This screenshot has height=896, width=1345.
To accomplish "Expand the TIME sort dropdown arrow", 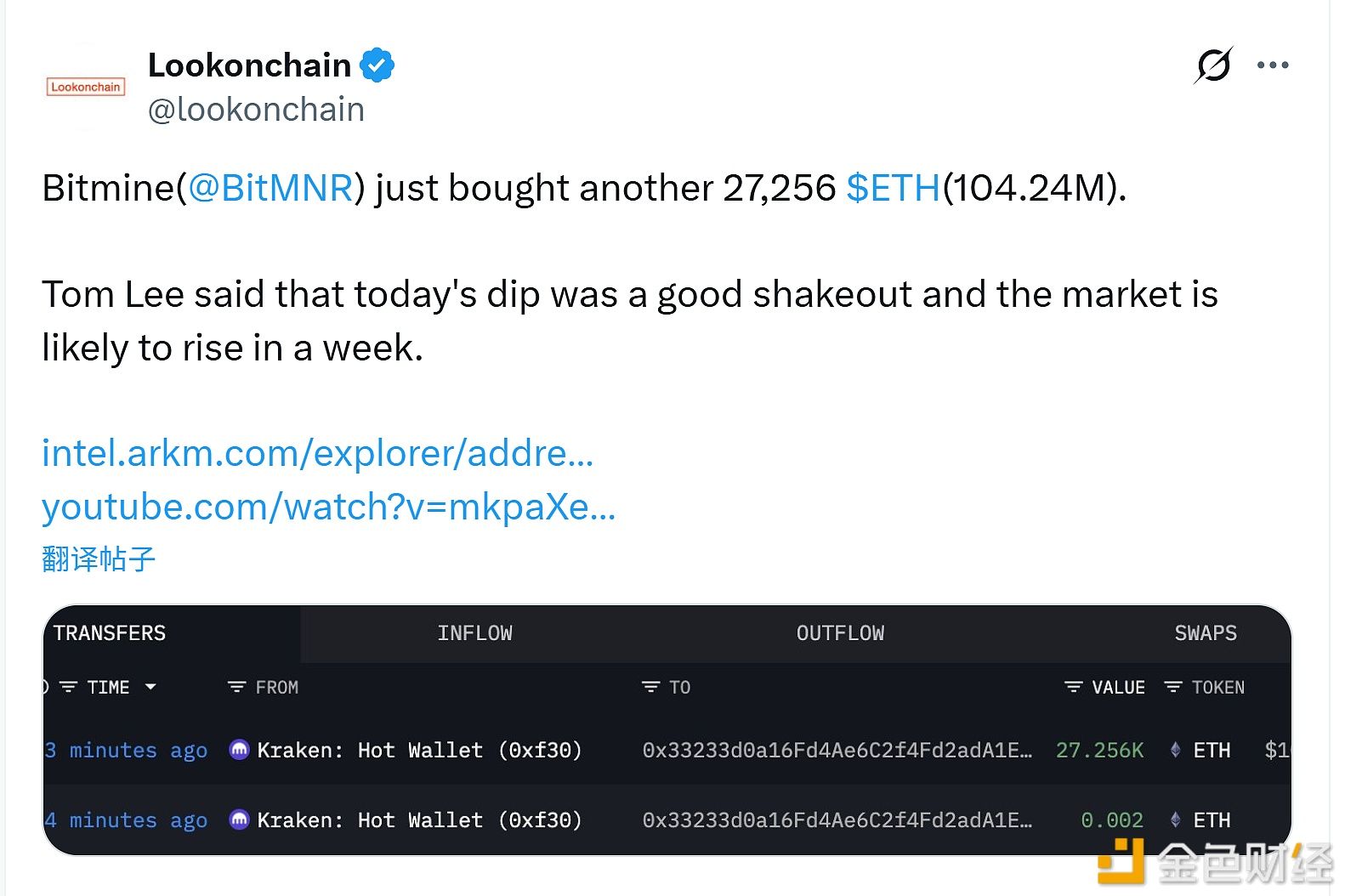I will 150,687.
